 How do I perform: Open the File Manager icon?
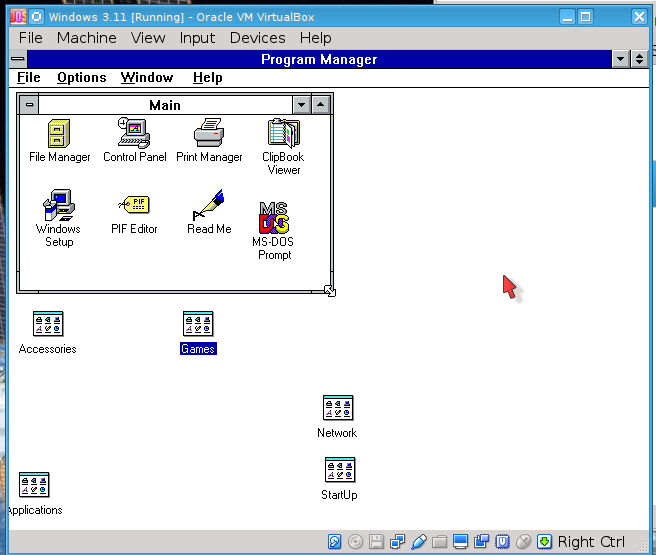point(59,133)
